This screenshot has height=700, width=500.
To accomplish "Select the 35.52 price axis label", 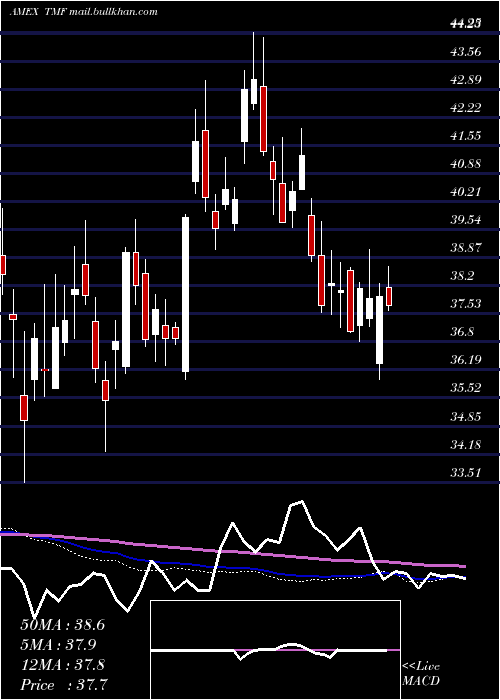I will 466,388.
